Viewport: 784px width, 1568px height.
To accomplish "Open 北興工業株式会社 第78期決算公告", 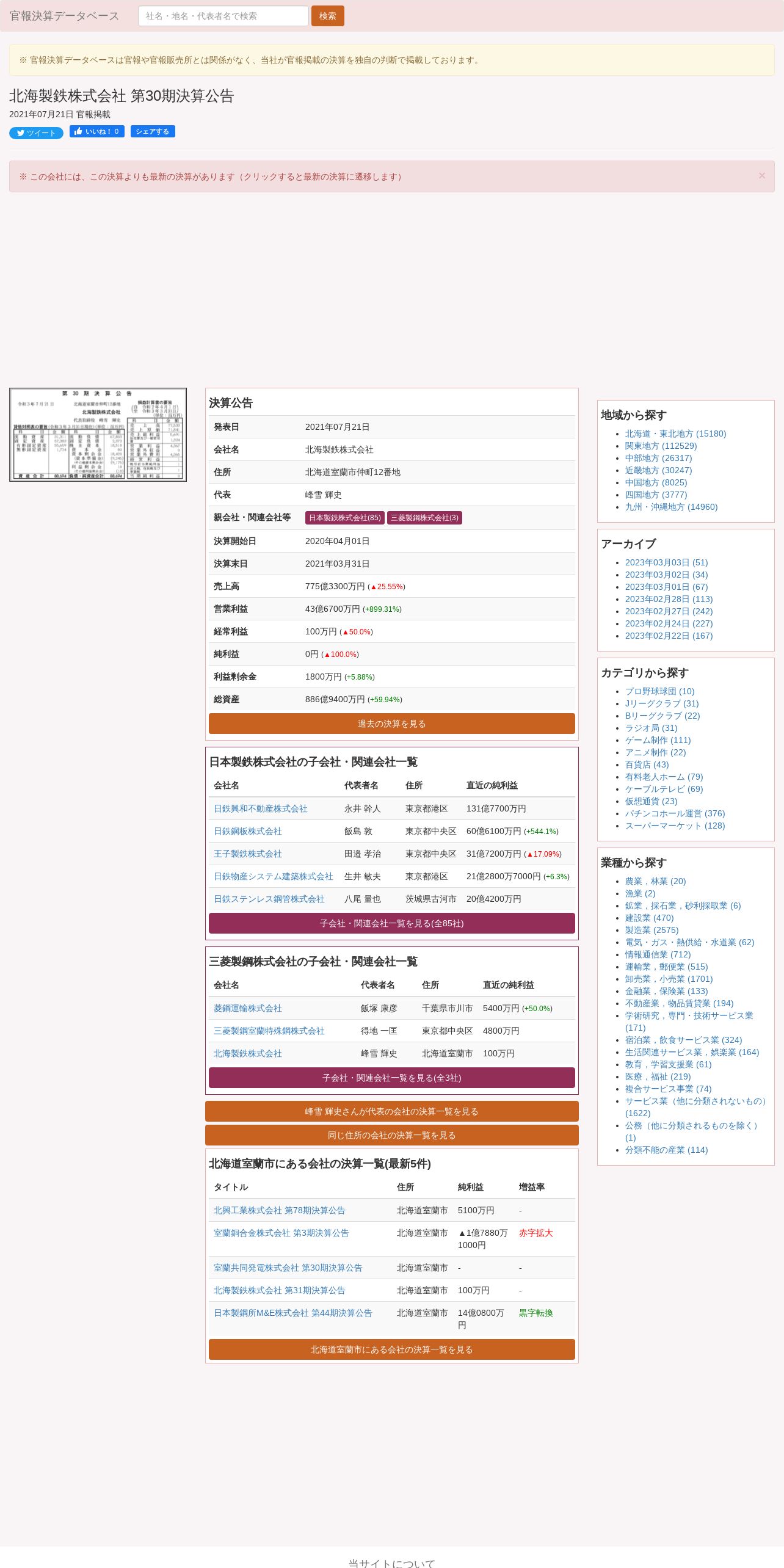I will 280,1210.
